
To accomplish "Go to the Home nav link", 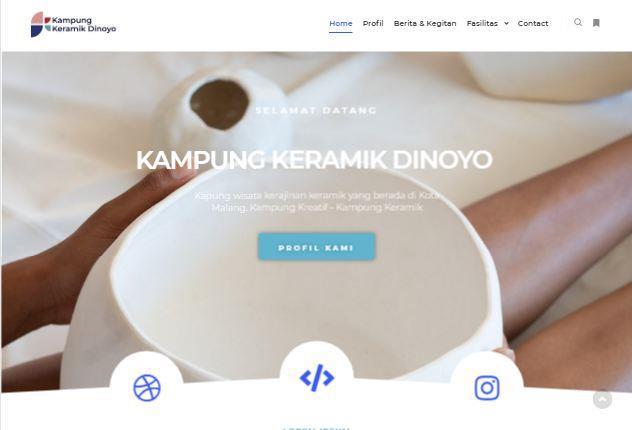I will pos(341,23).
